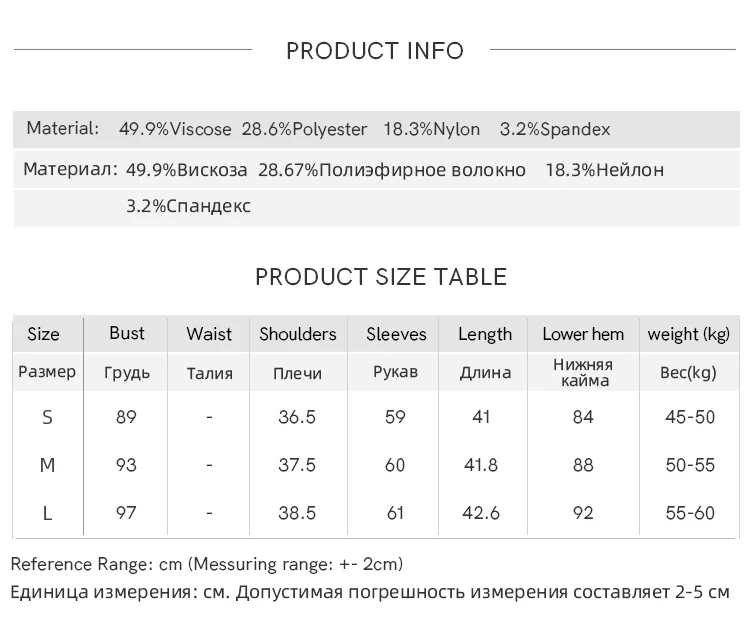Select the S size row label
Viewport: 750px width, 629px height.
(47, 417)
